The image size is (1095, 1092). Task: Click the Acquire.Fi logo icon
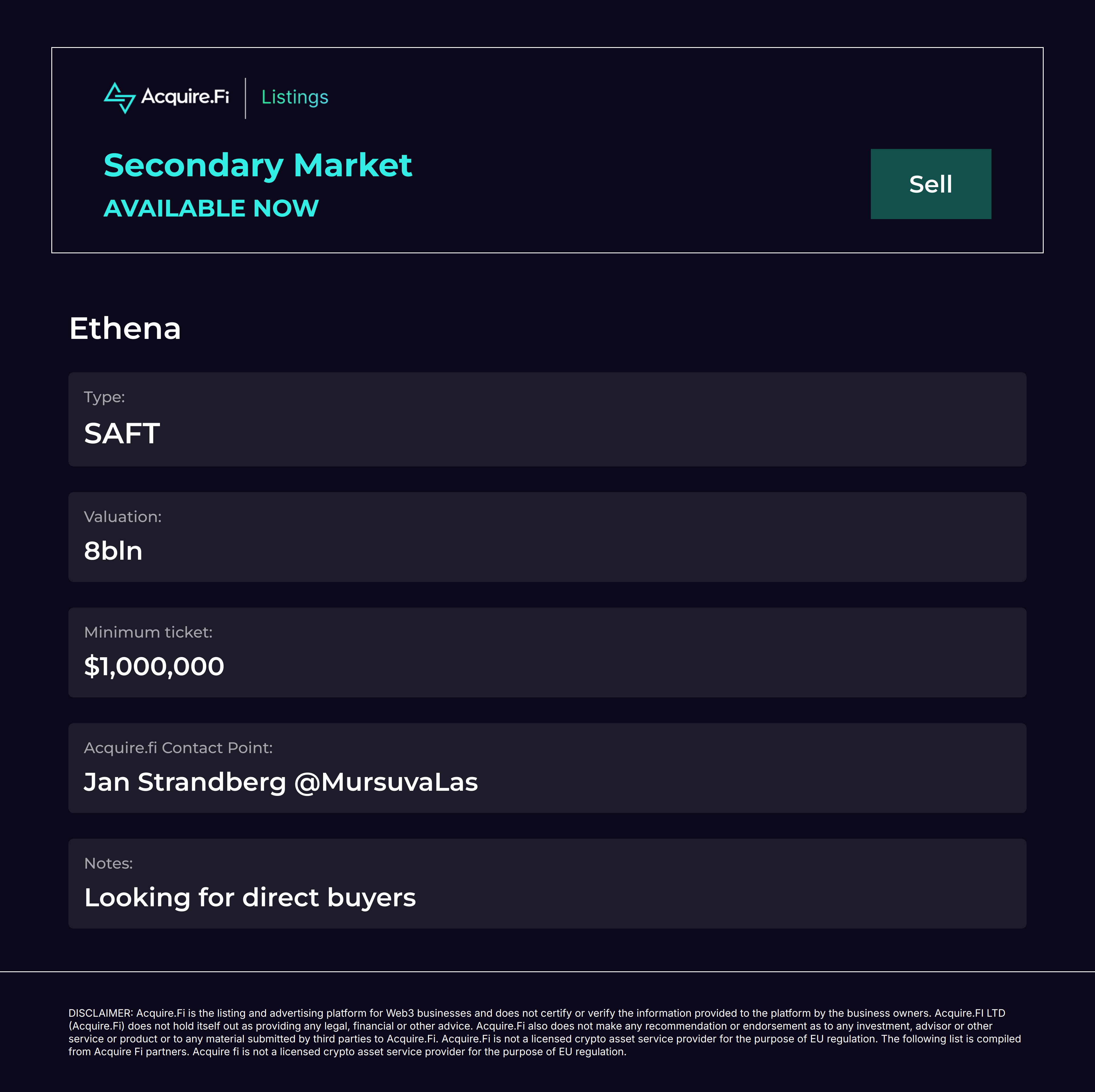[119, 98]
